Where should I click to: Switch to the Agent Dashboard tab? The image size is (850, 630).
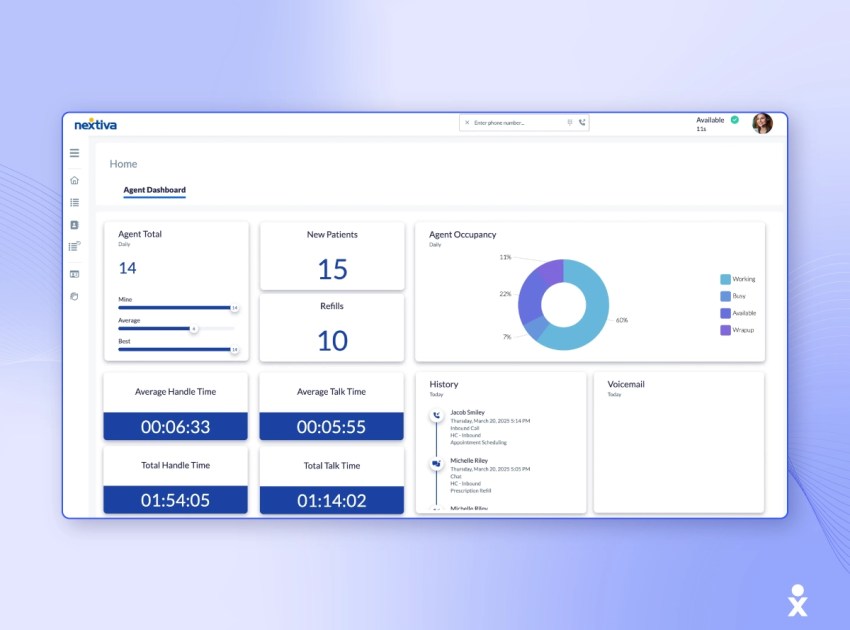tap(154, 190)
